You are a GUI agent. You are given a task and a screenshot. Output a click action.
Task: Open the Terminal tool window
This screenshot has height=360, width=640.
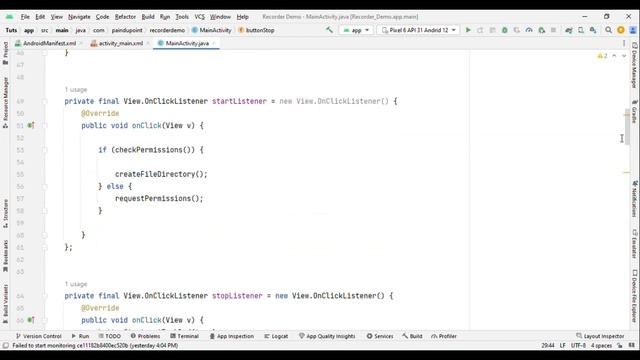pyautogui.click(x=184, y=336)
